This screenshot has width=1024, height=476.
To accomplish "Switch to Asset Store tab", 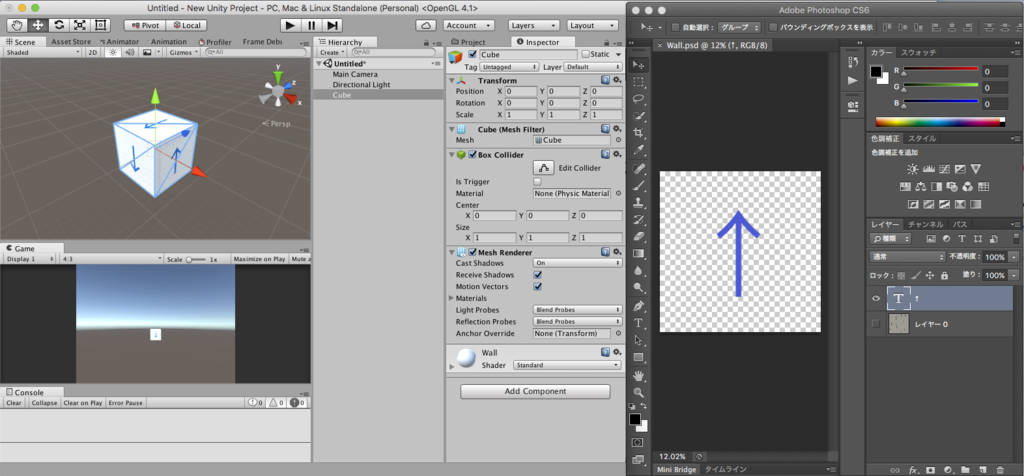I will pyautogui.click(x=71, y=42).
